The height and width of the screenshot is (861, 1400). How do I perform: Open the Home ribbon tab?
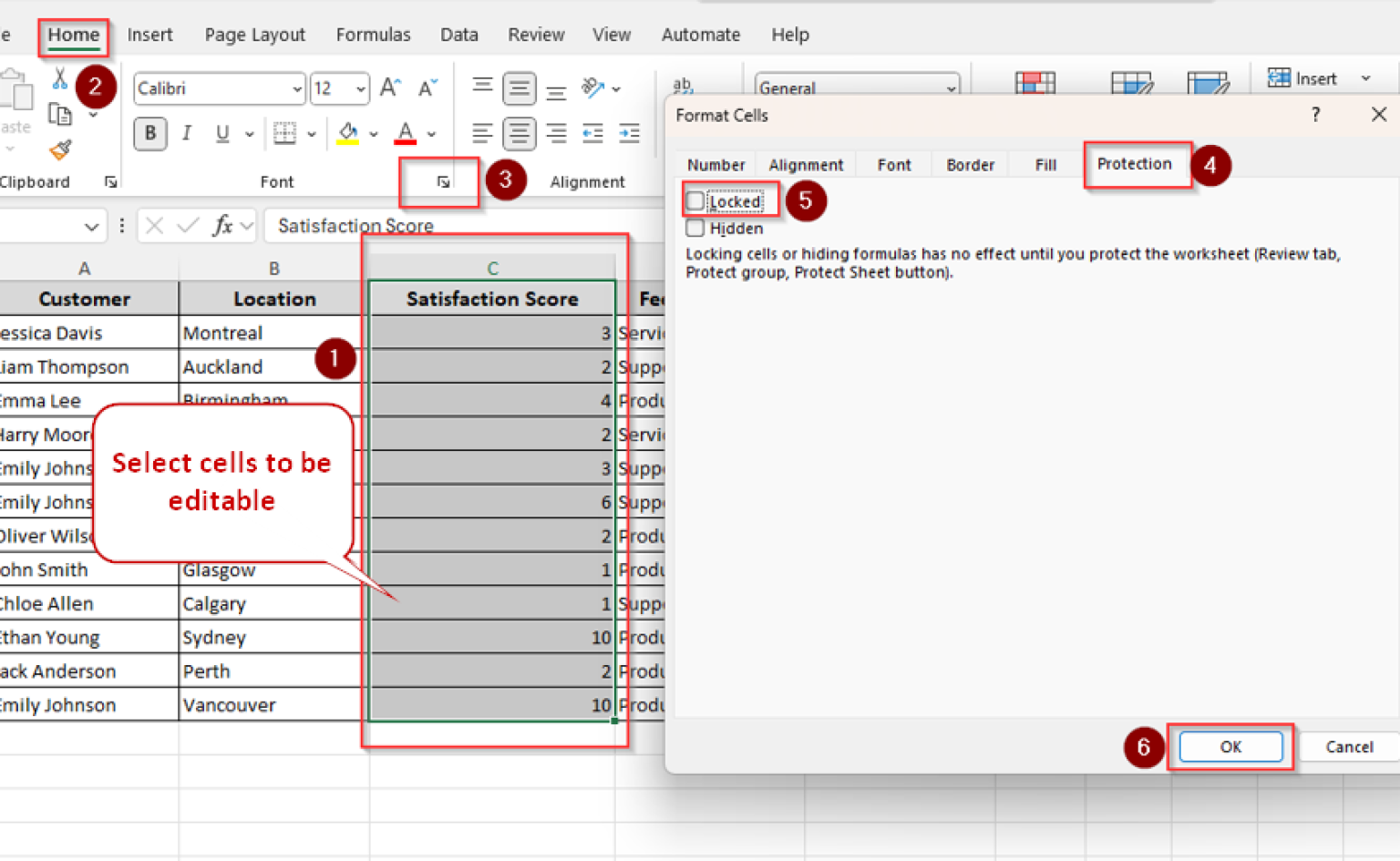point(73,34)
